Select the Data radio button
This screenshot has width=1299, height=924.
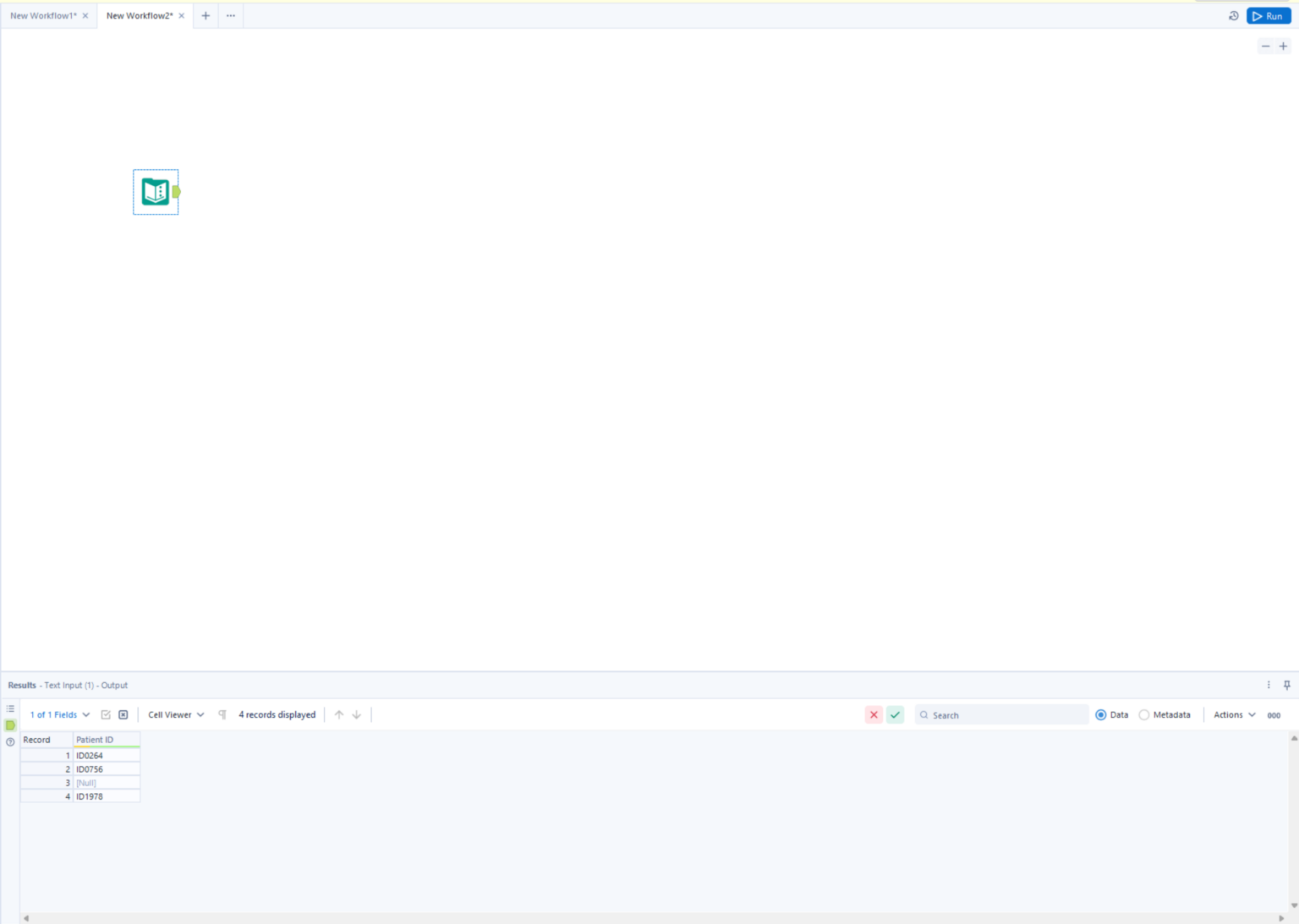(1101, 715)
